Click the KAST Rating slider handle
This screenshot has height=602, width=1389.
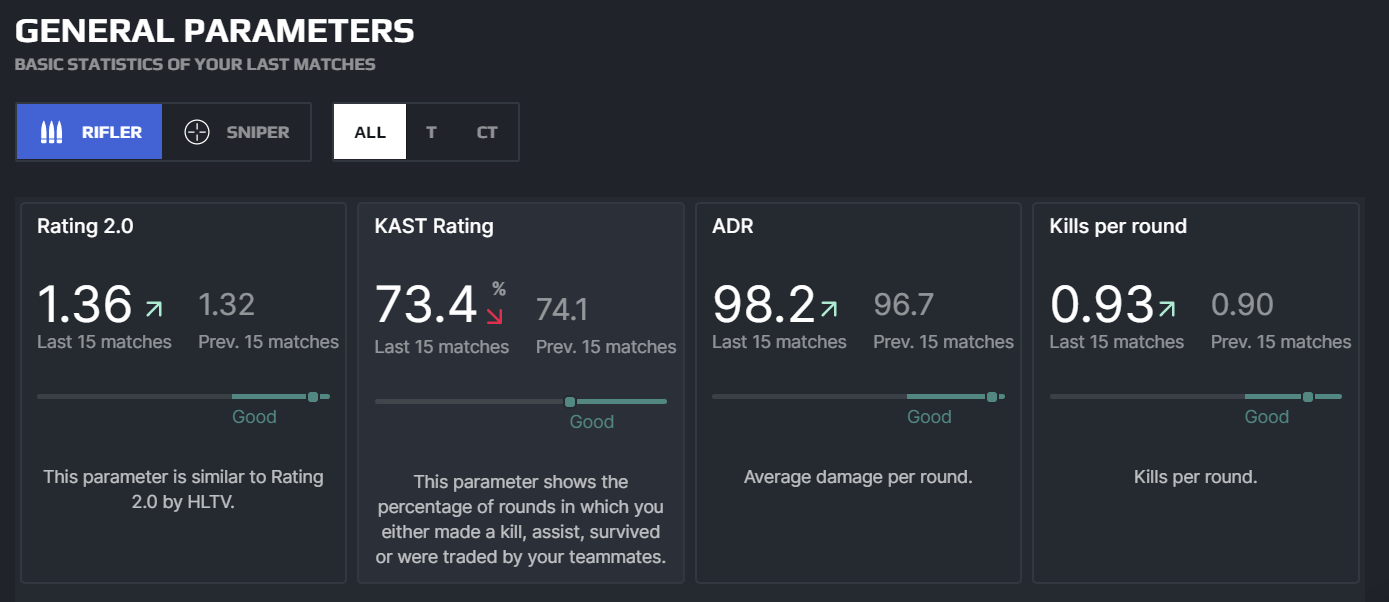click(x=570, y=402)
